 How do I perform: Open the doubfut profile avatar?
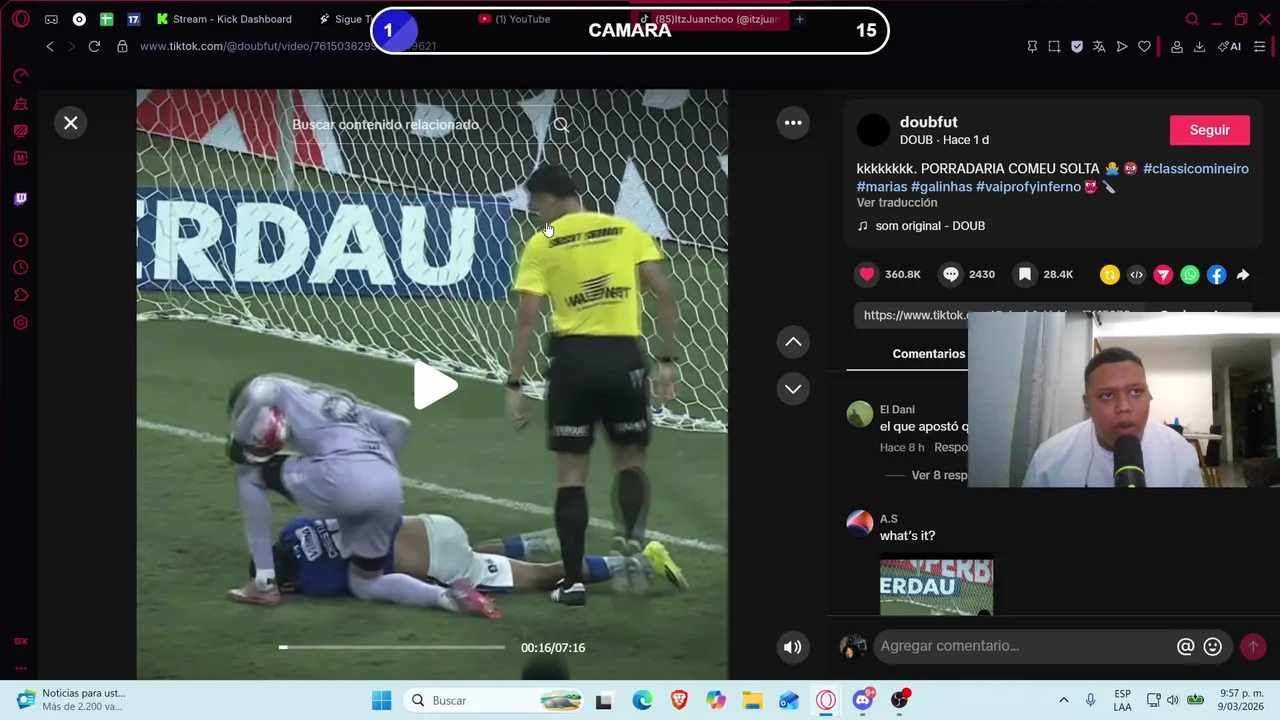point(873,130)
